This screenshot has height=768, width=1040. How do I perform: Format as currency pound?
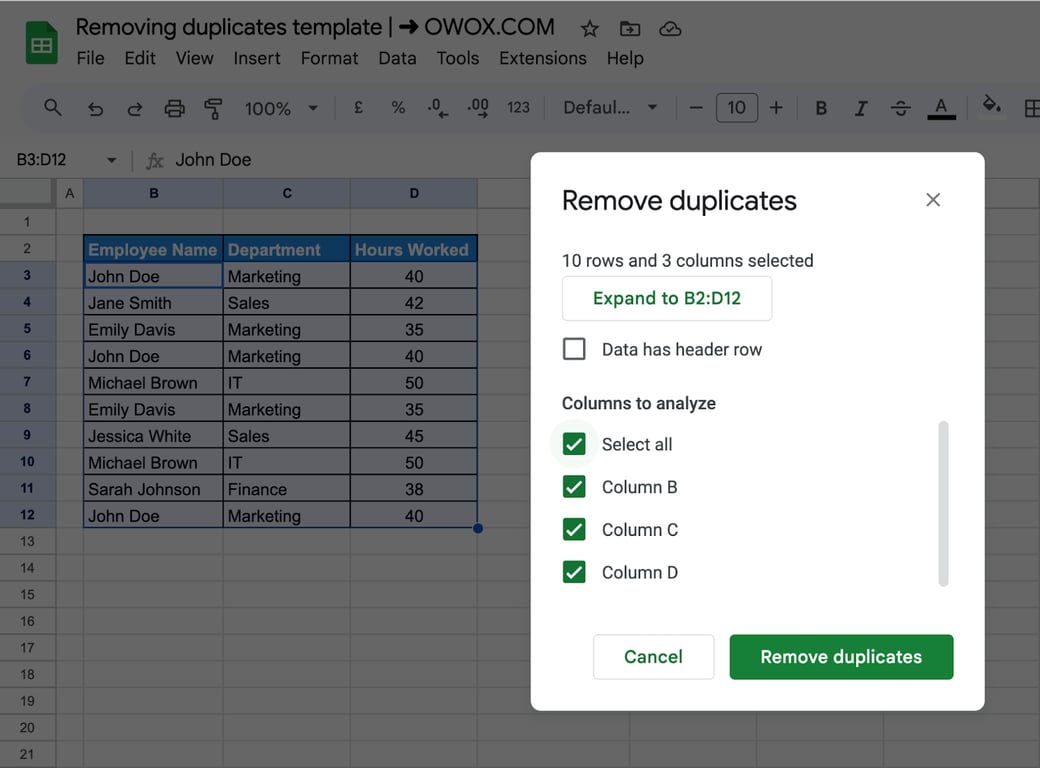pos(358,107)
